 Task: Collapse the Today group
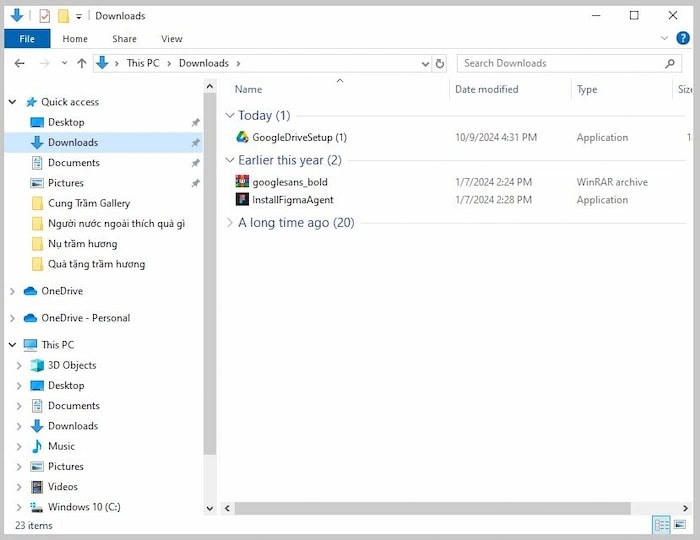coord(230,116)
